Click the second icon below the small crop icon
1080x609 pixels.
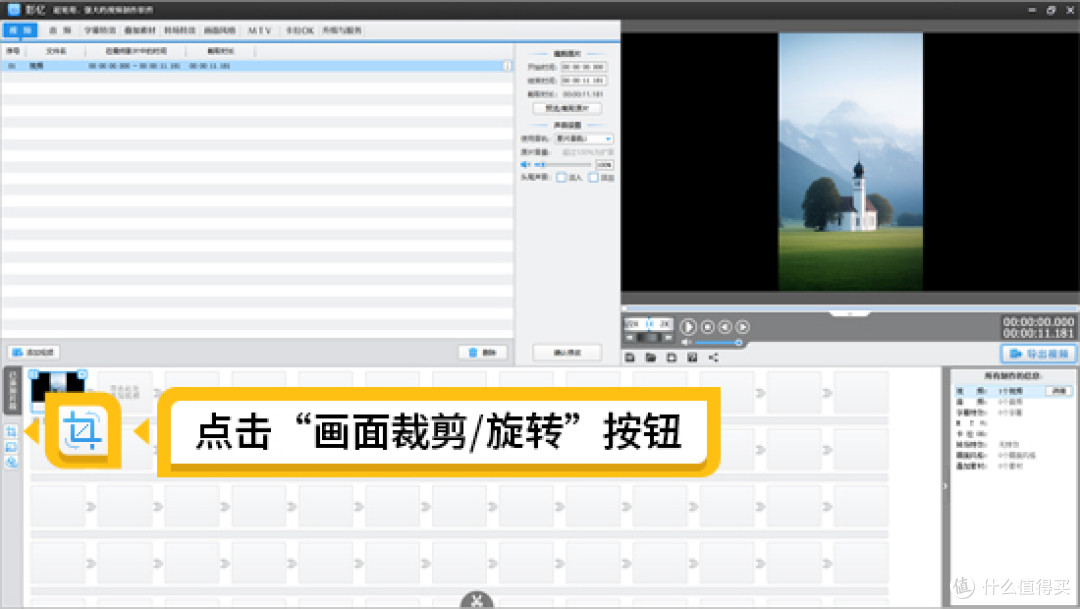click(x=11, y=447)
